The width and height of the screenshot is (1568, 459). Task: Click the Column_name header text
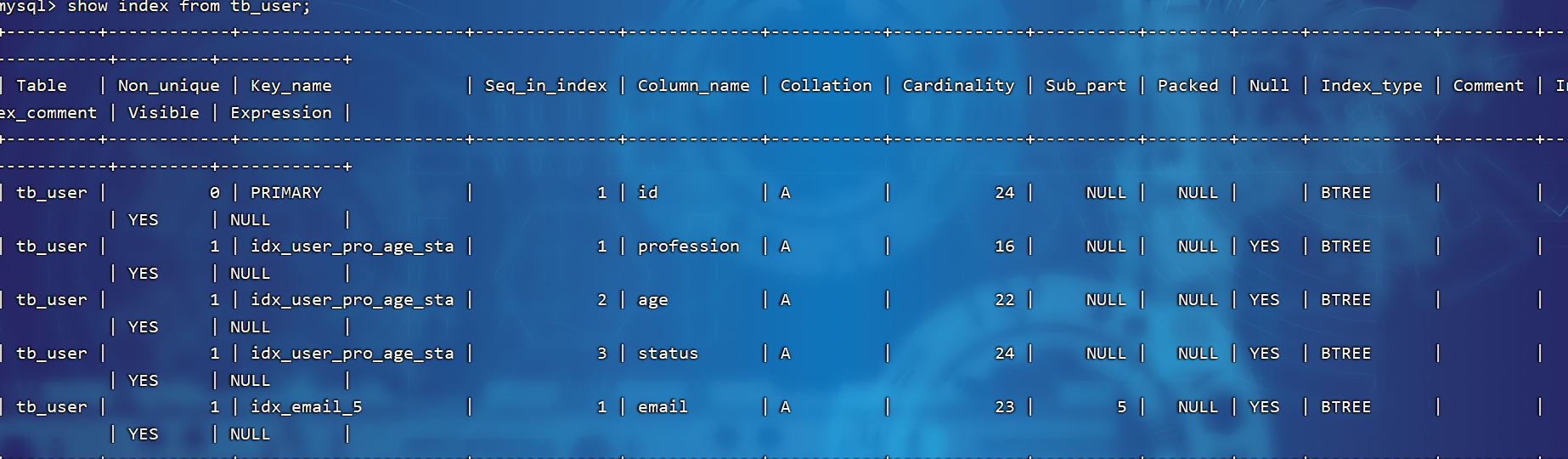[x=694, y=86]
